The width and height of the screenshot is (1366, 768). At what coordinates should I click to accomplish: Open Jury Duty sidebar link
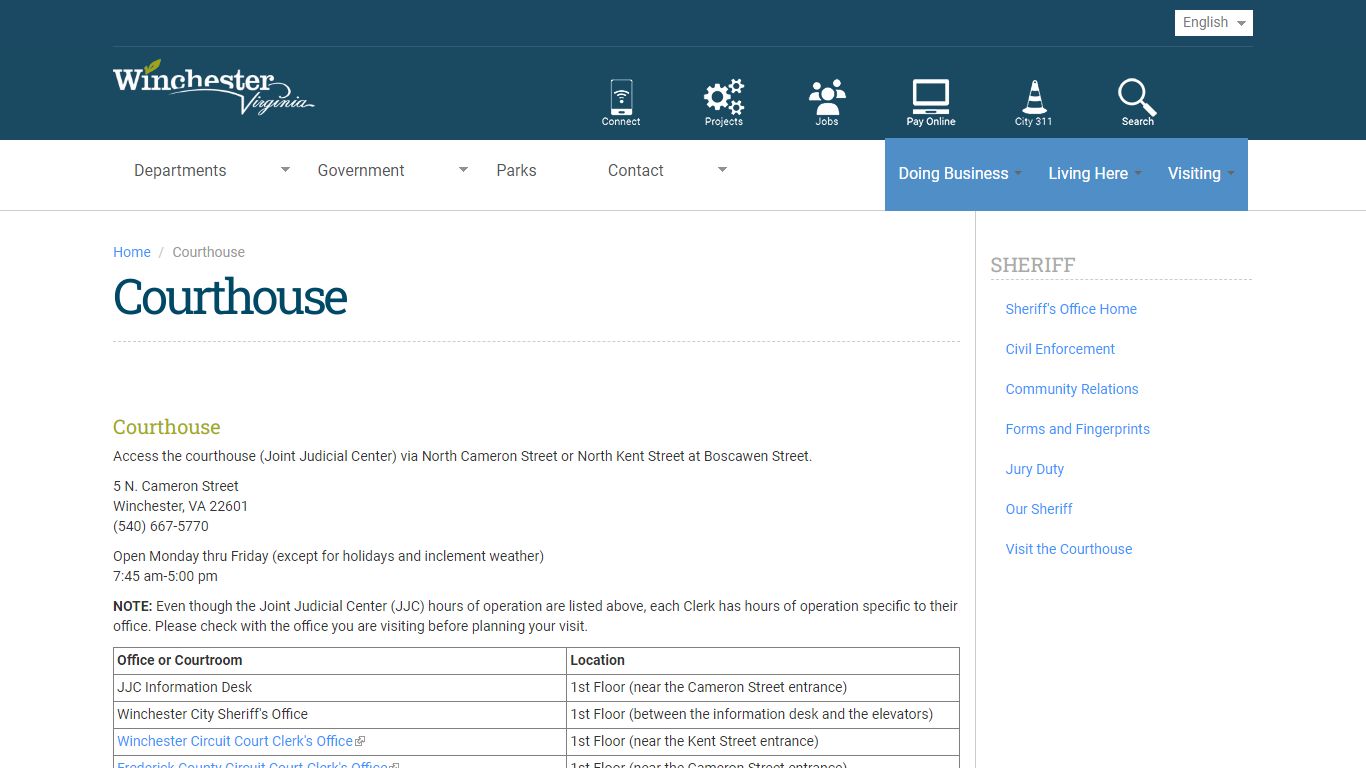coord(1035,469)
